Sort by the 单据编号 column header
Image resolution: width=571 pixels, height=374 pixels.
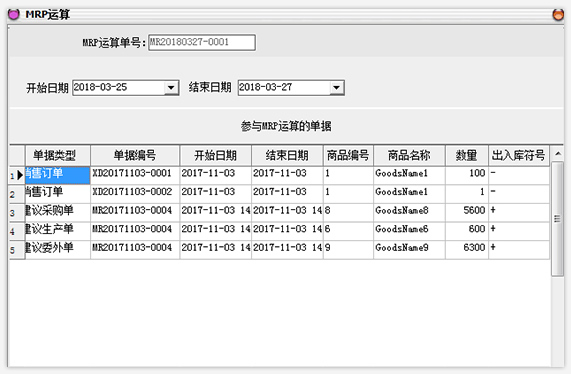point(135,155)
